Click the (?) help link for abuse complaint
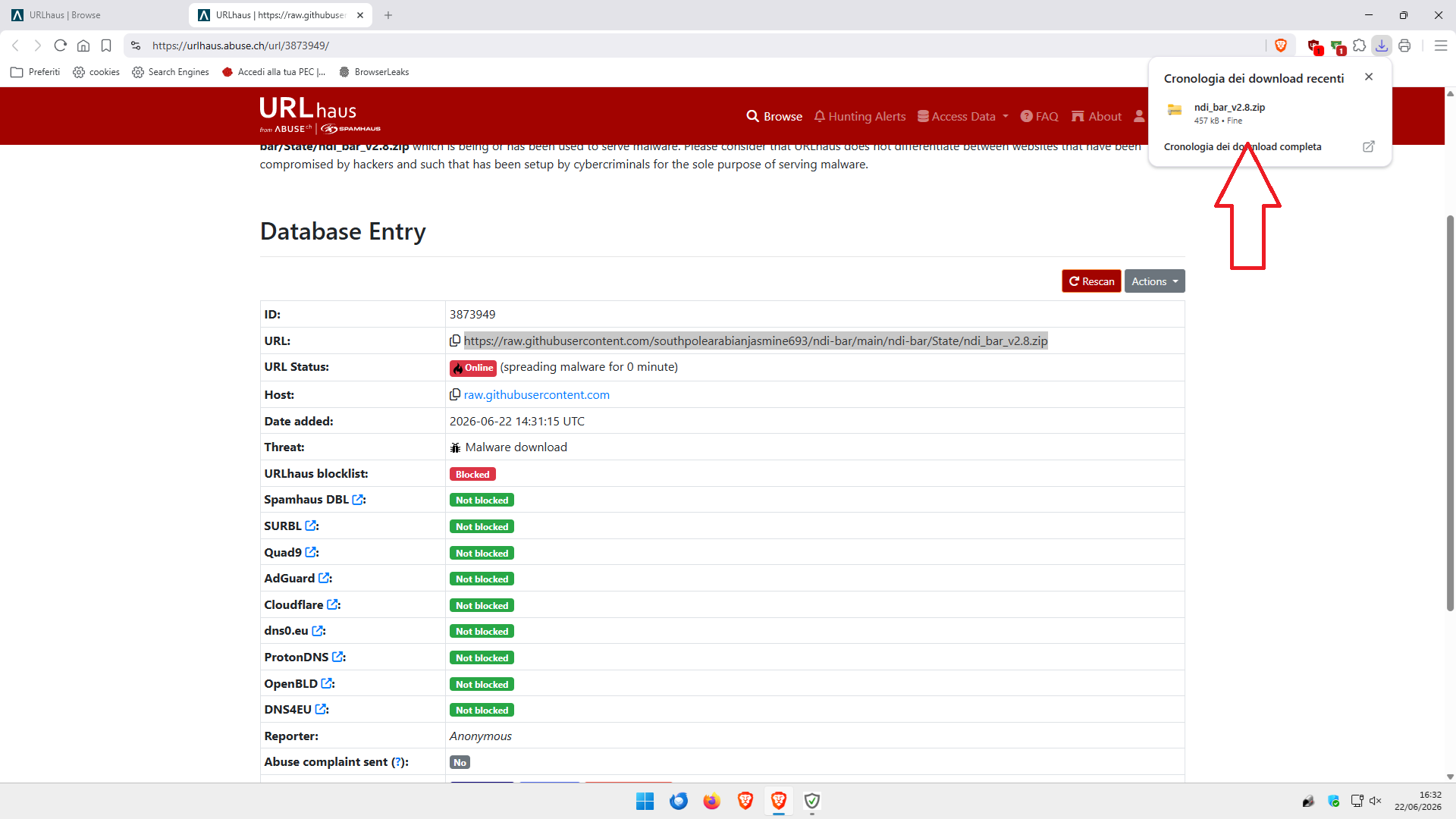 point(397,762)
